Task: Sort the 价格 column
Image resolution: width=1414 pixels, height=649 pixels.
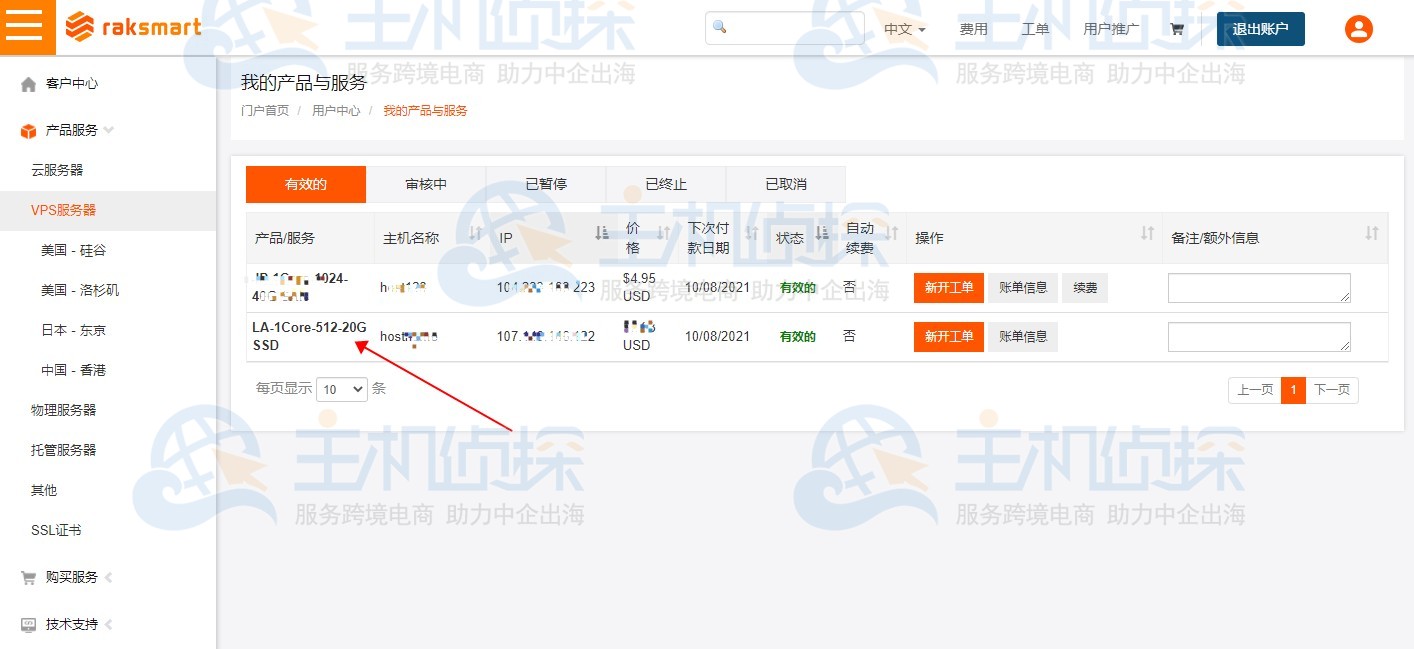Action: coord(662,232)
